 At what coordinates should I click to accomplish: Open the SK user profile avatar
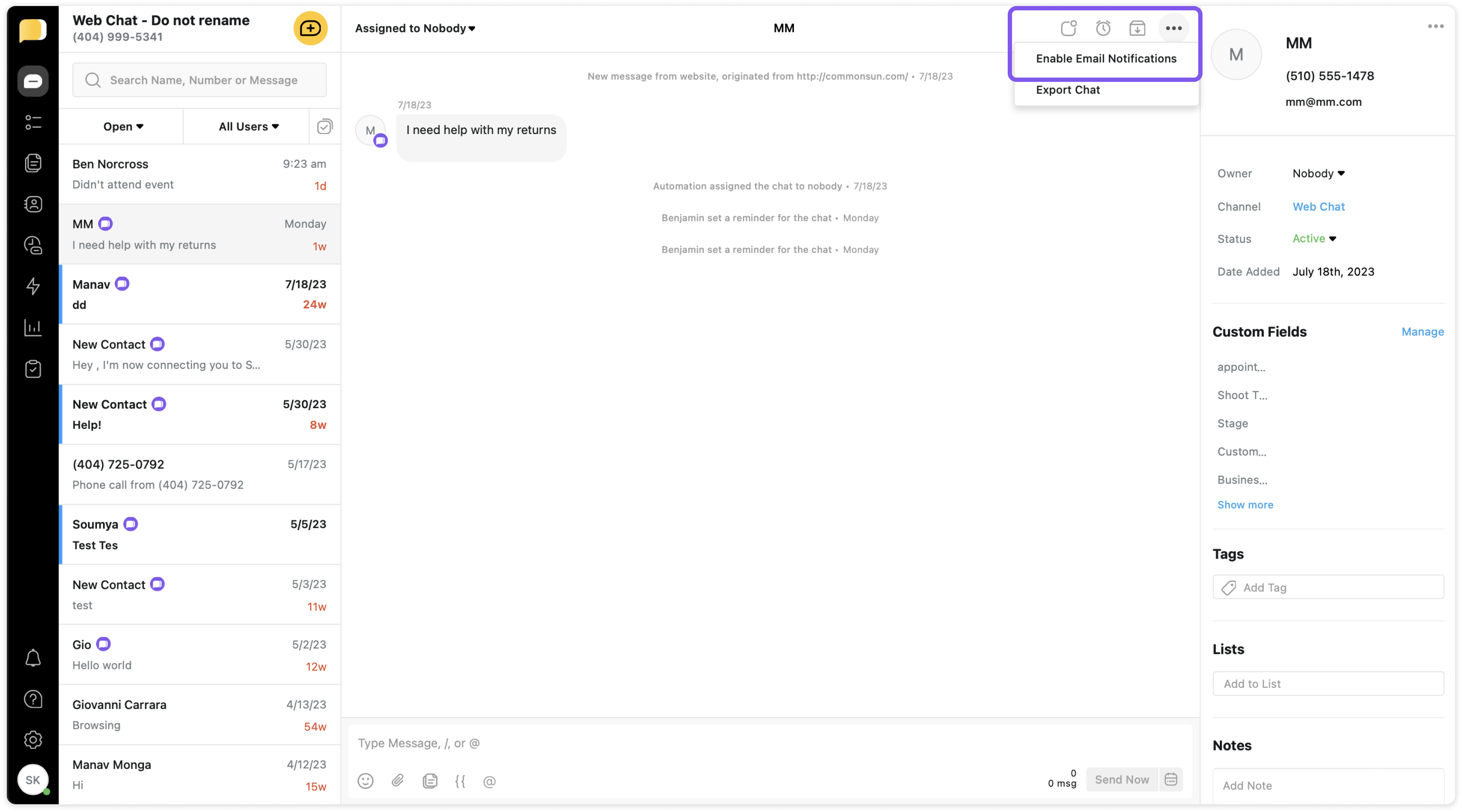33,780
